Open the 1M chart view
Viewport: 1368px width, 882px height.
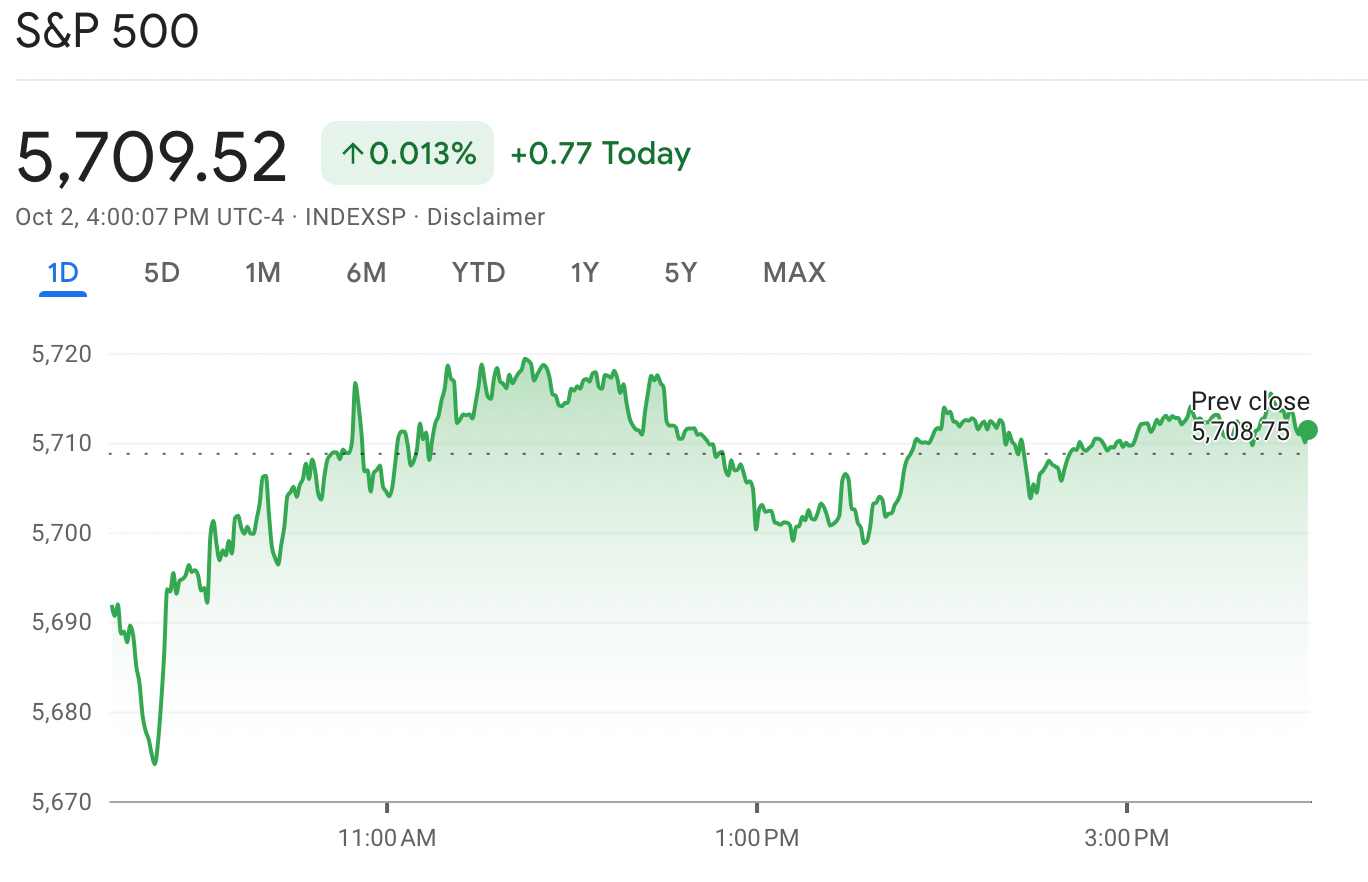262,272
